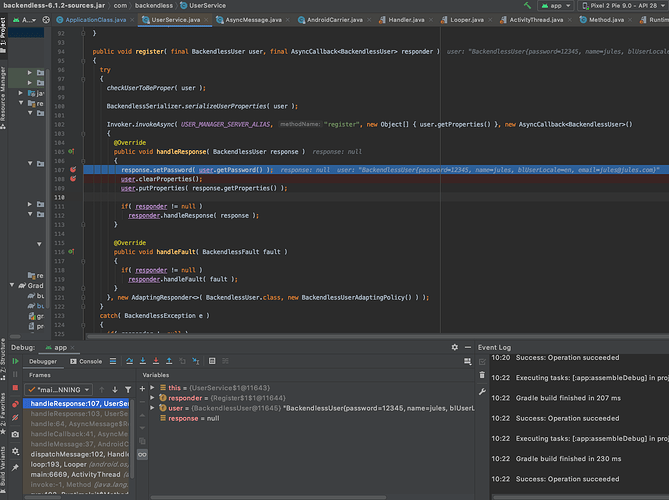The image size is (669, 500).
Task: Add a new watch with plus icon
Action: [x=142, y=389]
